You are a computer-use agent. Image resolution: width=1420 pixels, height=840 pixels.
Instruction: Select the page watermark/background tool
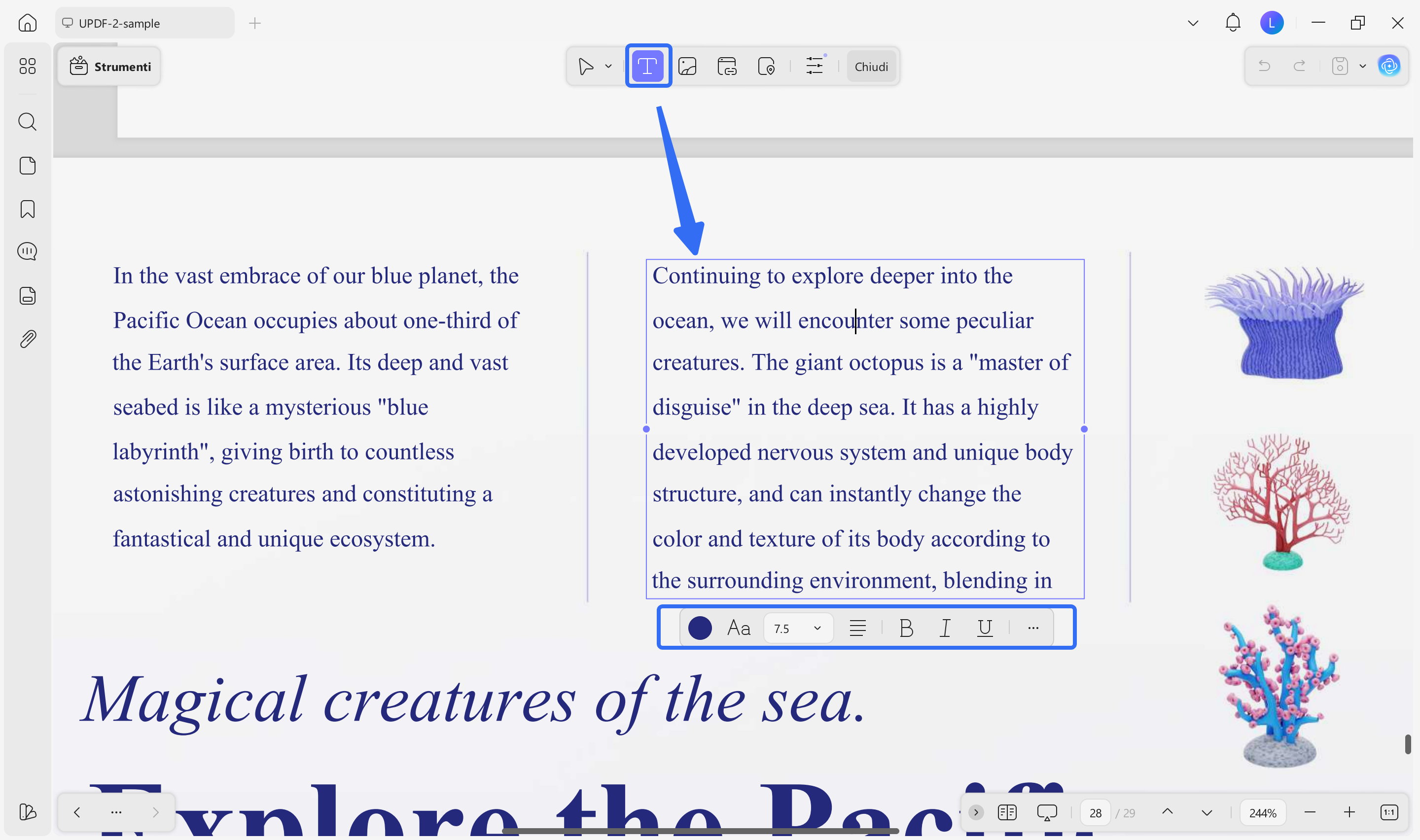coord(766,66)
